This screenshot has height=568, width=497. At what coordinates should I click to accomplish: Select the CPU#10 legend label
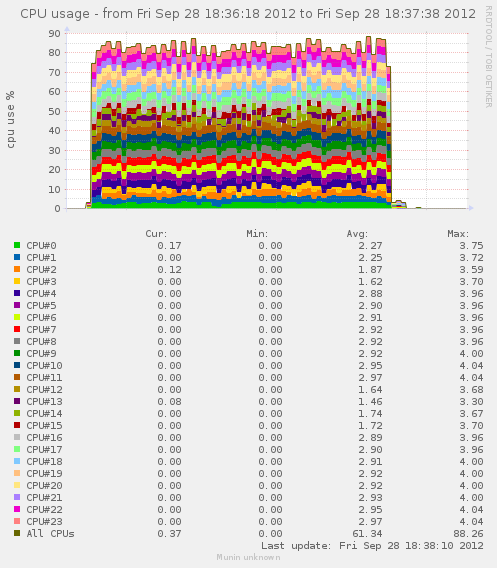(x=44, y=366)
